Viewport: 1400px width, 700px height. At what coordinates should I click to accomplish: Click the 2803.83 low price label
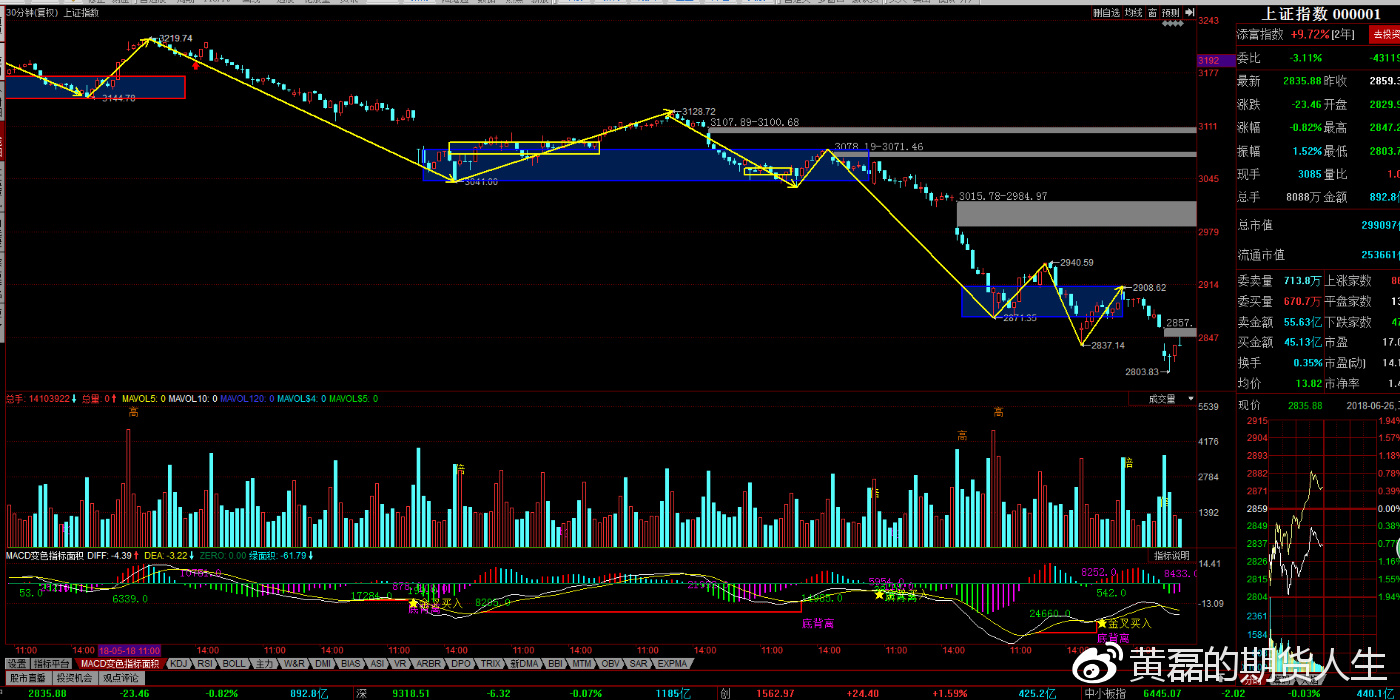pyautogui.click(x=1142, y=371)
